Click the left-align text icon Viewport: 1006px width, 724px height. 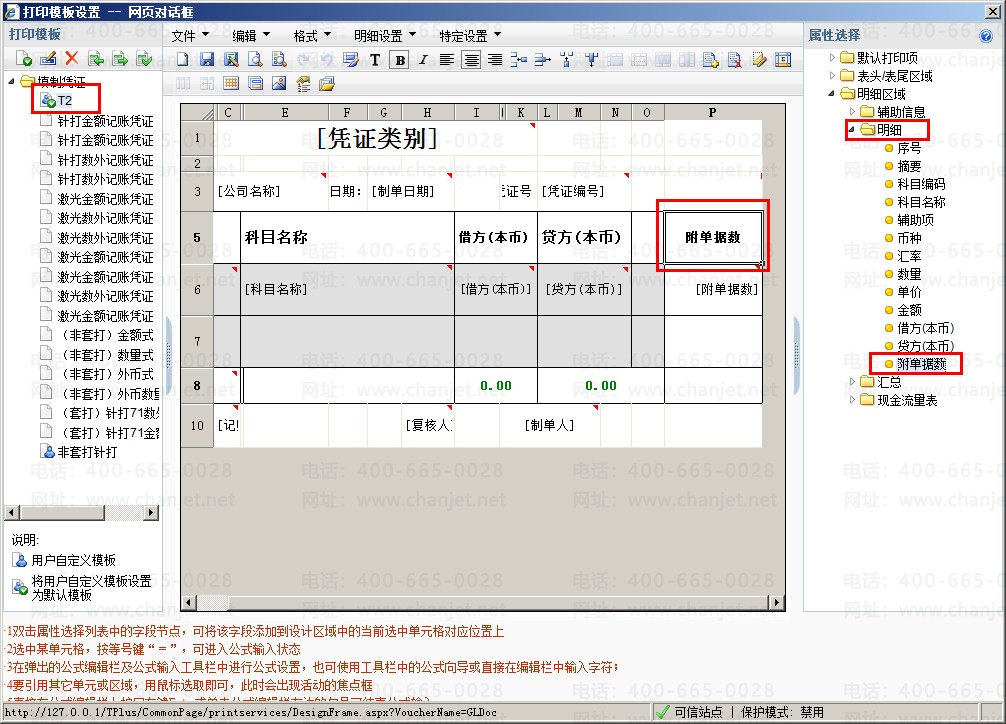[x=447, y=60]
